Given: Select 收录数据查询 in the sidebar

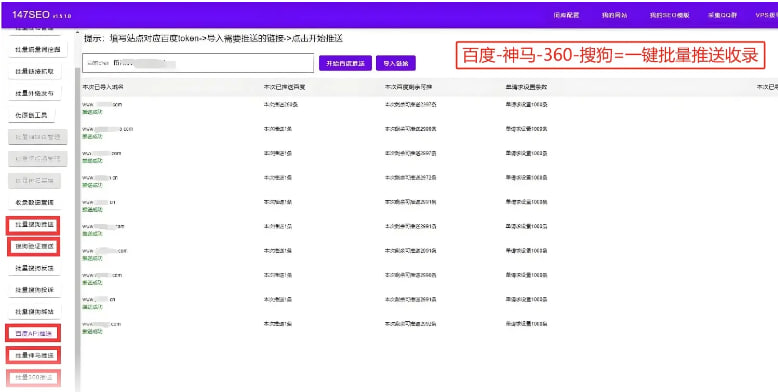Looking at the screenshot, I should pos(35,202).
